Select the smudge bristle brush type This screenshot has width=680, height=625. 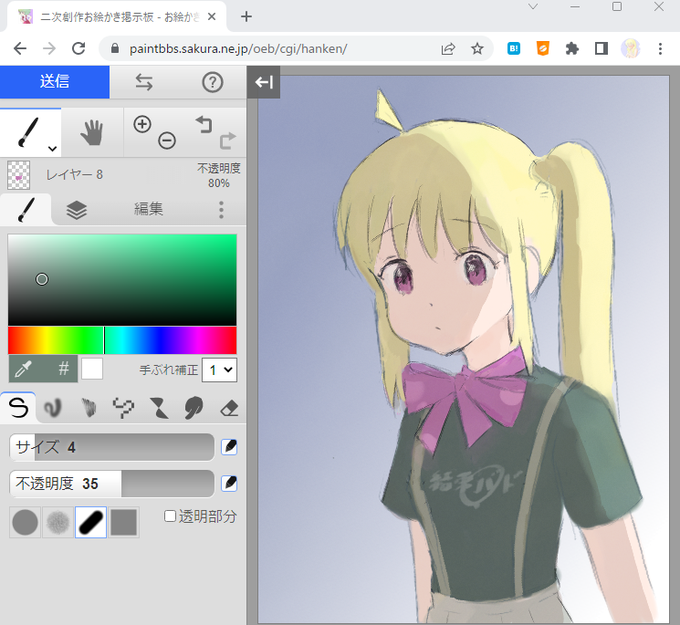coord(88,408)
